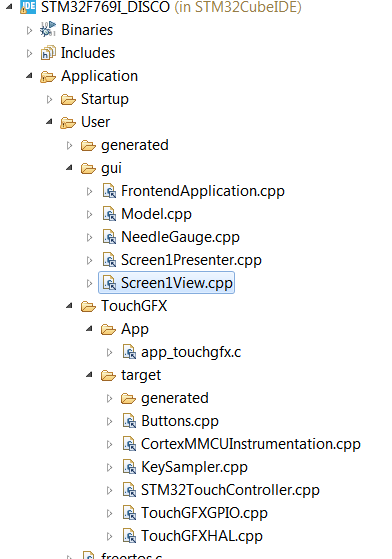Click the app_touchgfx.c file icon
The image size is (392, 559).
pos(129,352)
